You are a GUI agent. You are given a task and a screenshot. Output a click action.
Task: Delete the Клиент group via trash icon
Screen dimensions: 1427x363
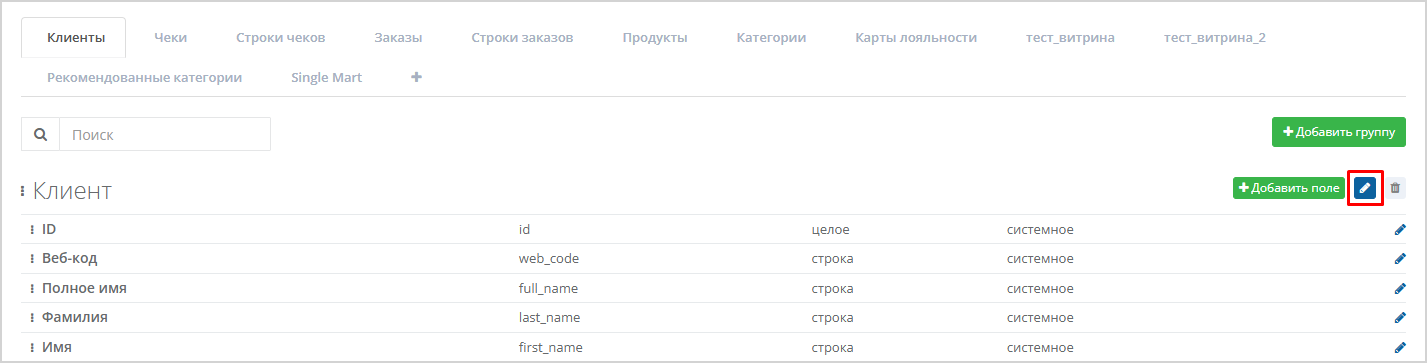[x=1395, y=188]
